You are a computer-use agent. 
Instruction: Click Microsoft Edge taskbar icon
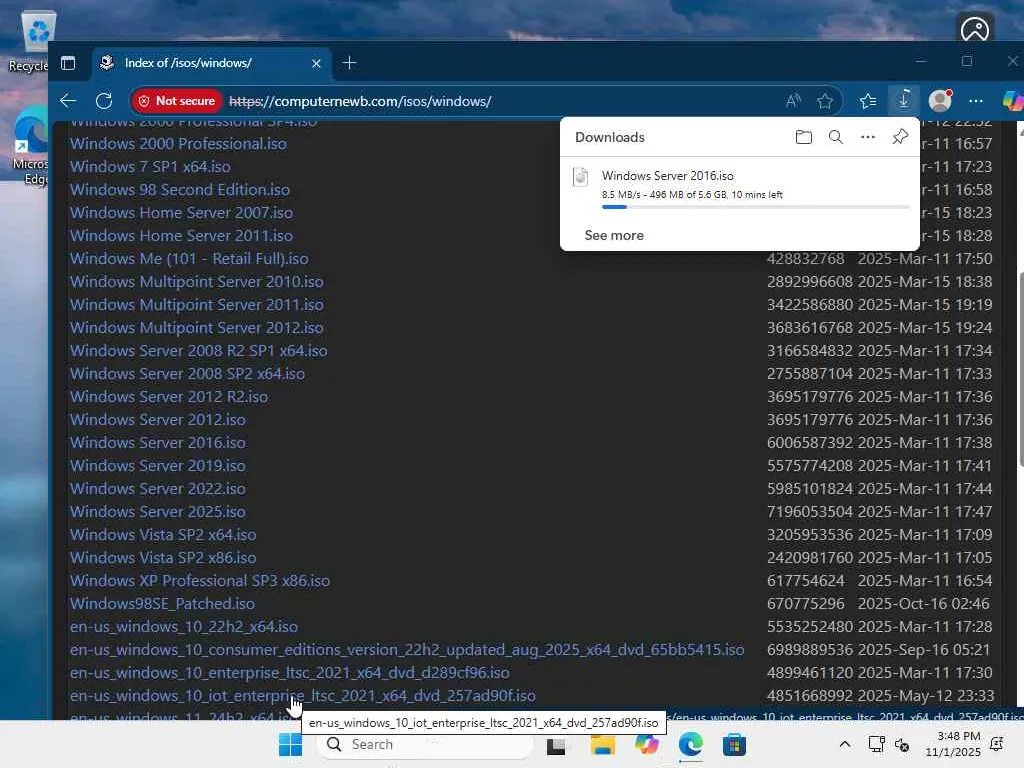(x=690, y=744)
